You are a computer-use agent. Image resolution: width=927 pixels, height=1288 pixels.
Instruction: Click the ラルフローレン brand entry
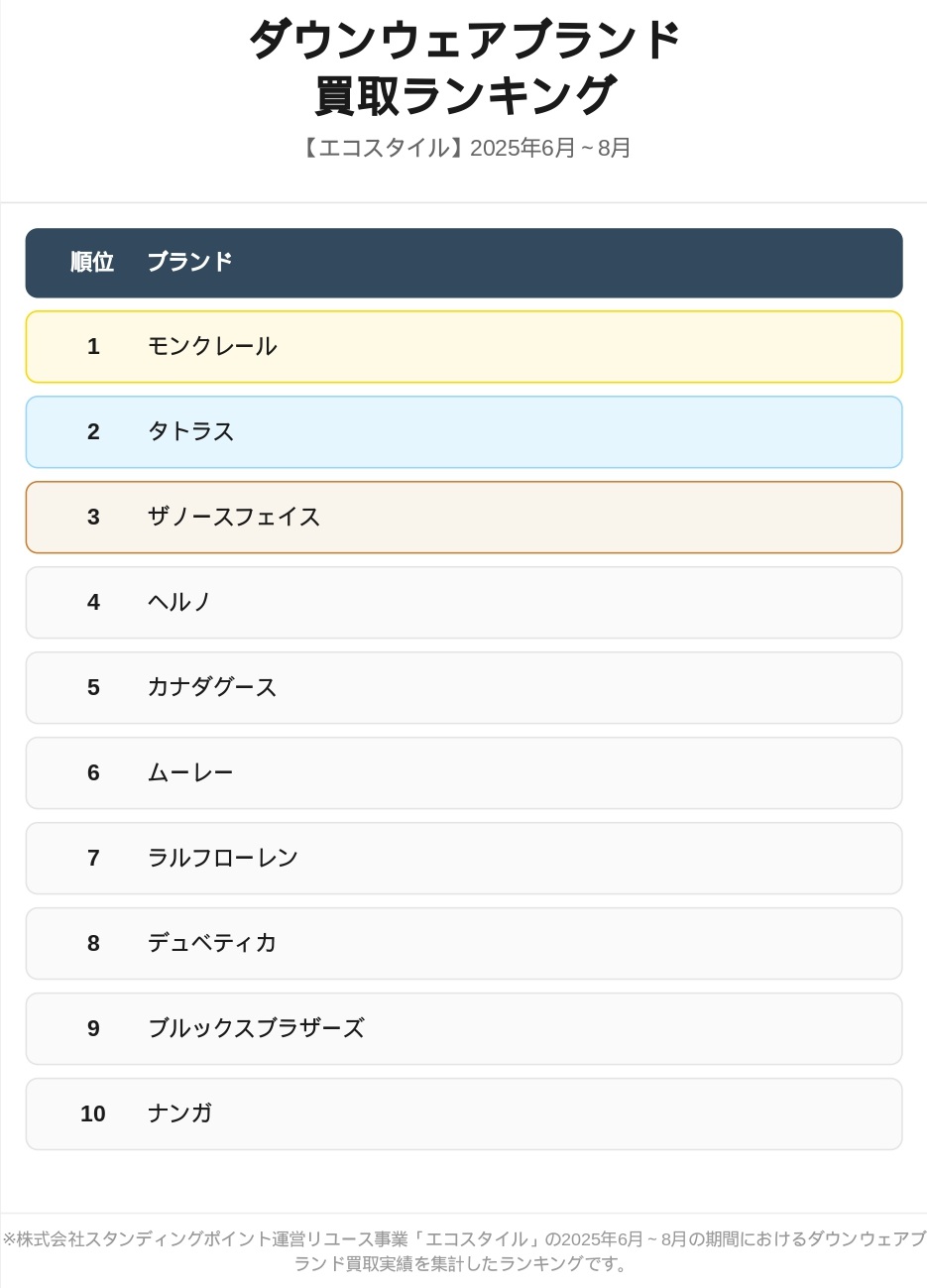tap(223, 859)
